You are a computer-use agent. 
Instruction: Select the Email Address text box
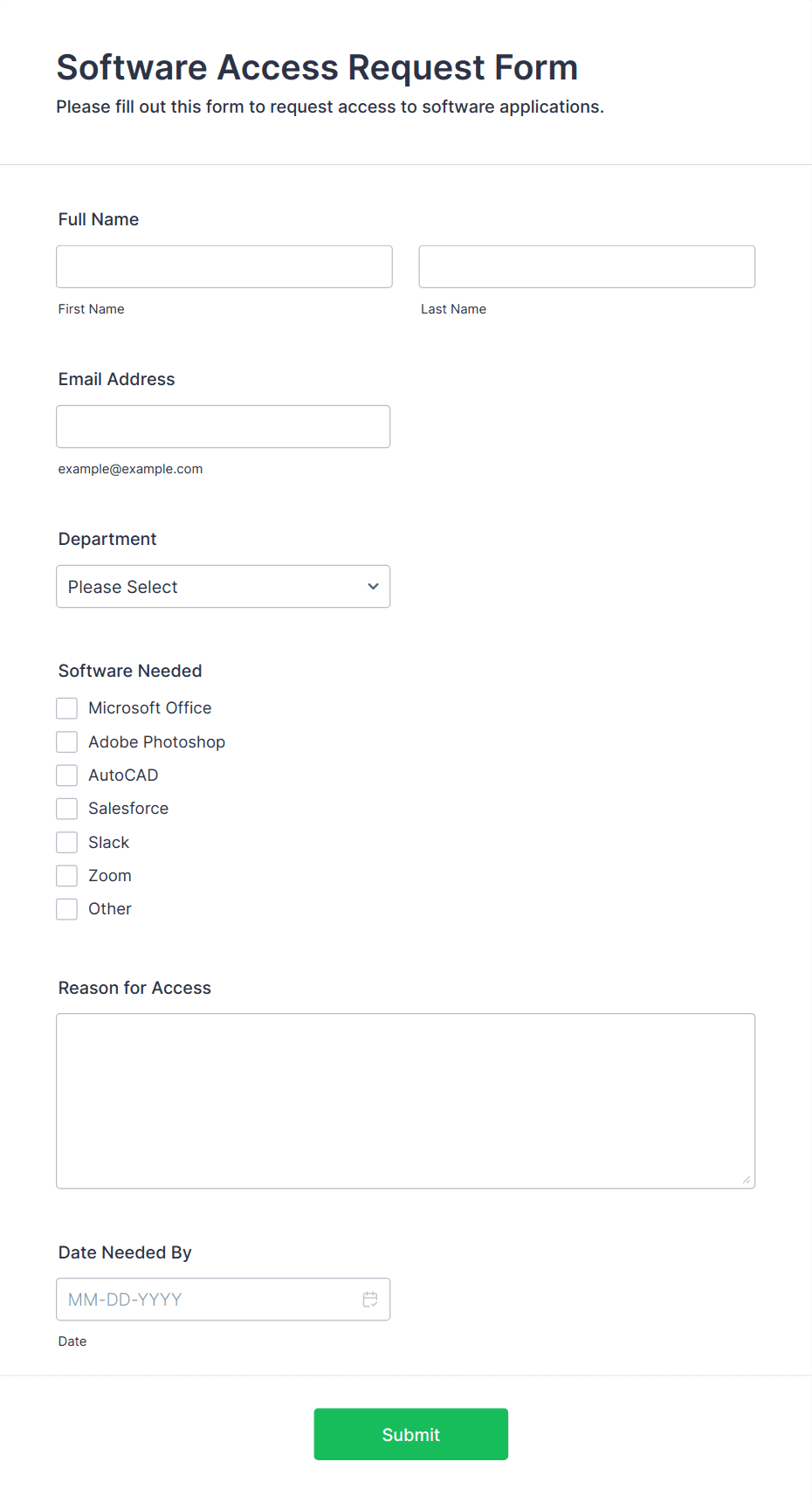[224, 427]
